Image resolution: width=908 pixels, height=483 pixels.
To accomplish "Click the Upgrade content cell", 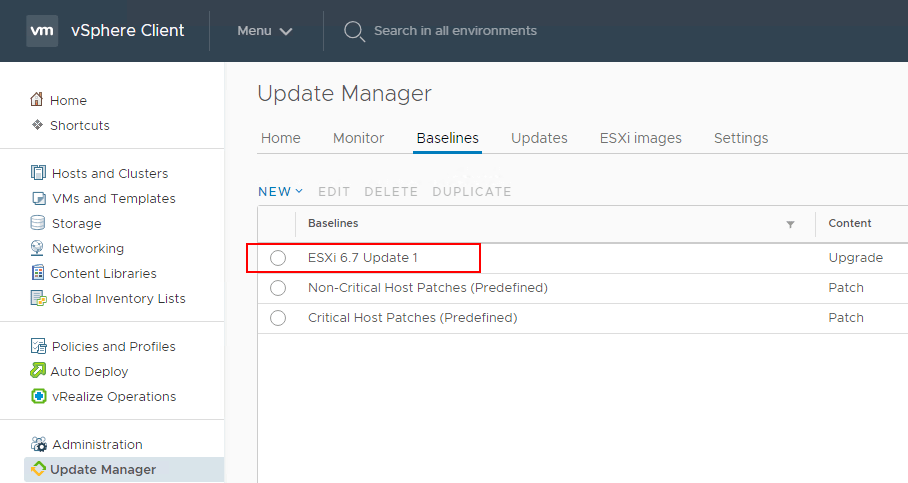I will 855,258.
